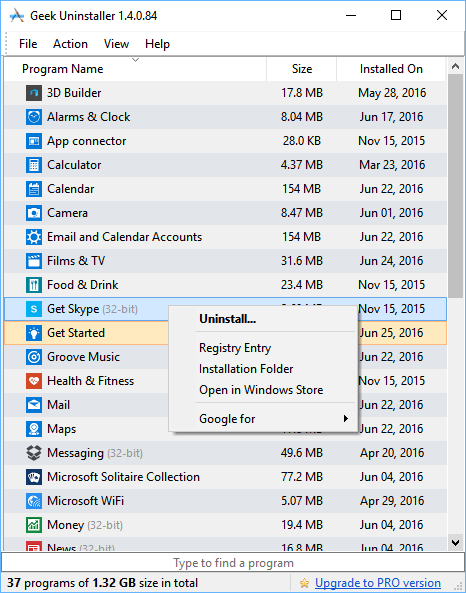
Task: Click the Email and Calendar Accounts gear icon
Action: point(34,237)
